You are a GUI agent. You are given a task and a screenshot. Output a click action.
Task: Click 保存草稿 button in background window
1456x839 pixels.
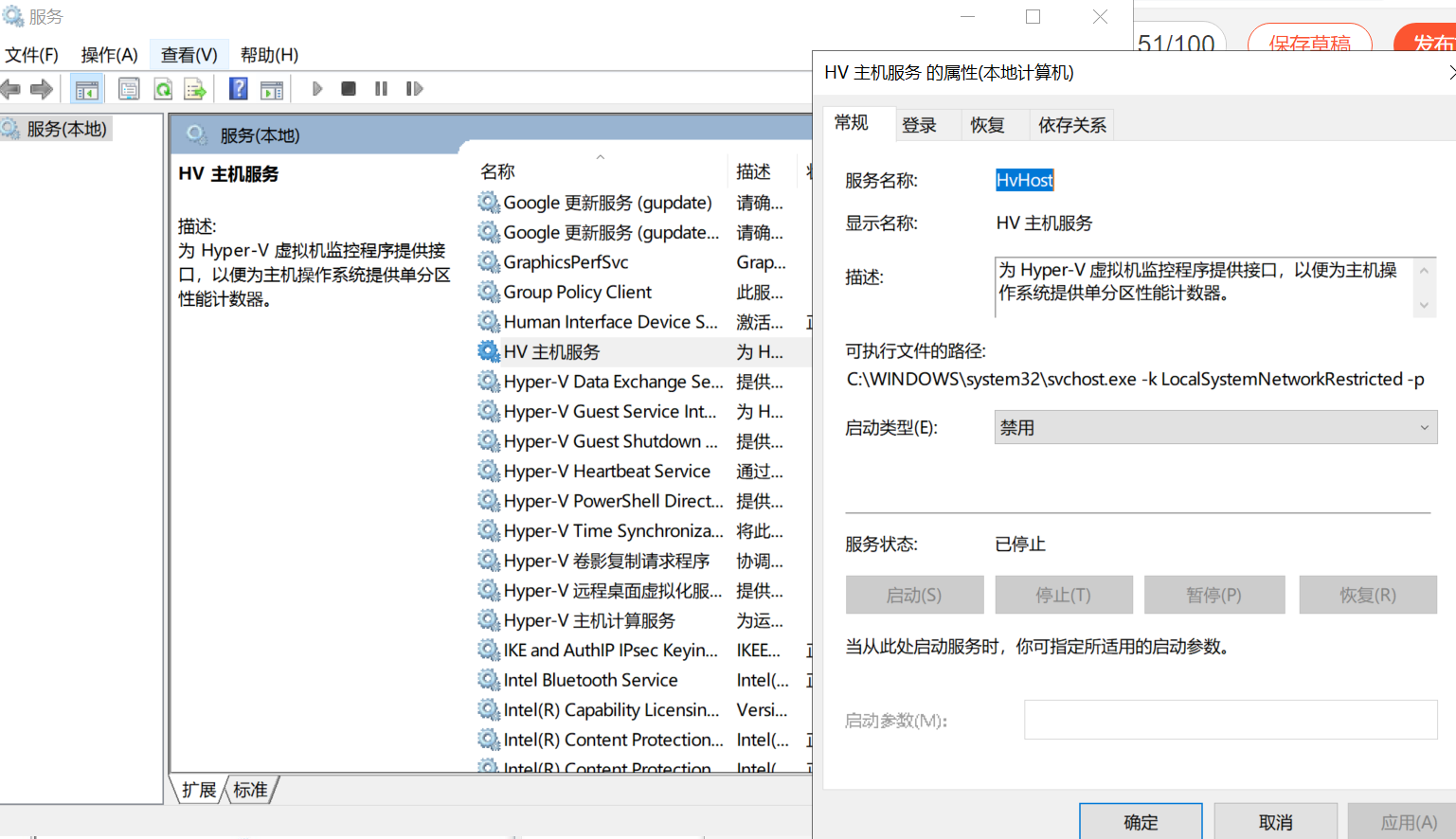coord(1310,40)
